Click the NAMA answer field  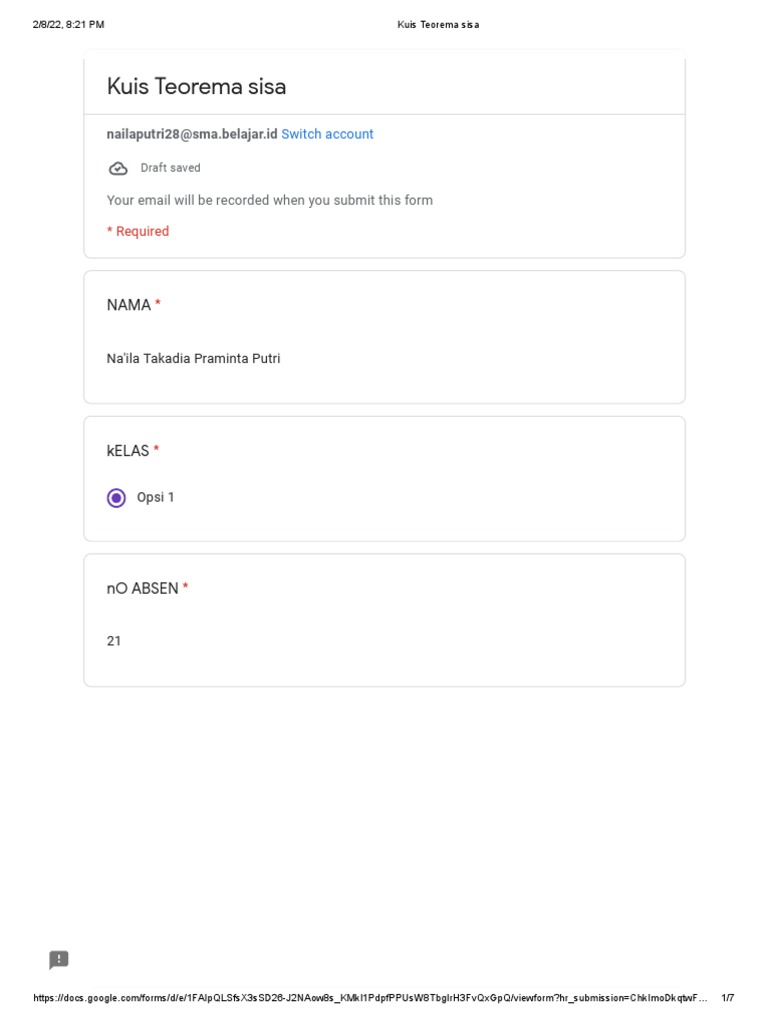pos(194,358)
